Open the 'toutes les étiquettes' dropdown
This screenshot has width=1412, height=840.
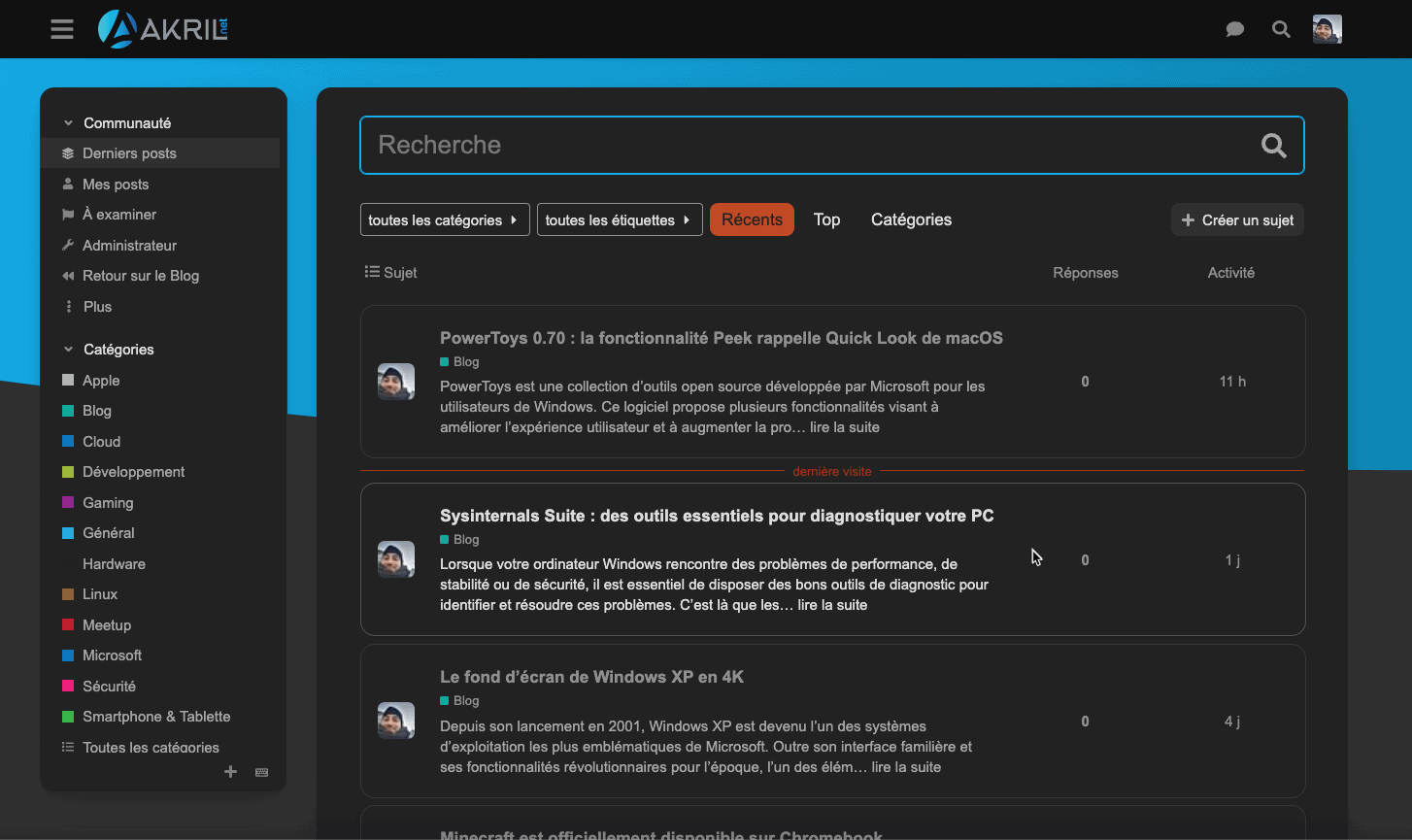click(x=620, y=219)
